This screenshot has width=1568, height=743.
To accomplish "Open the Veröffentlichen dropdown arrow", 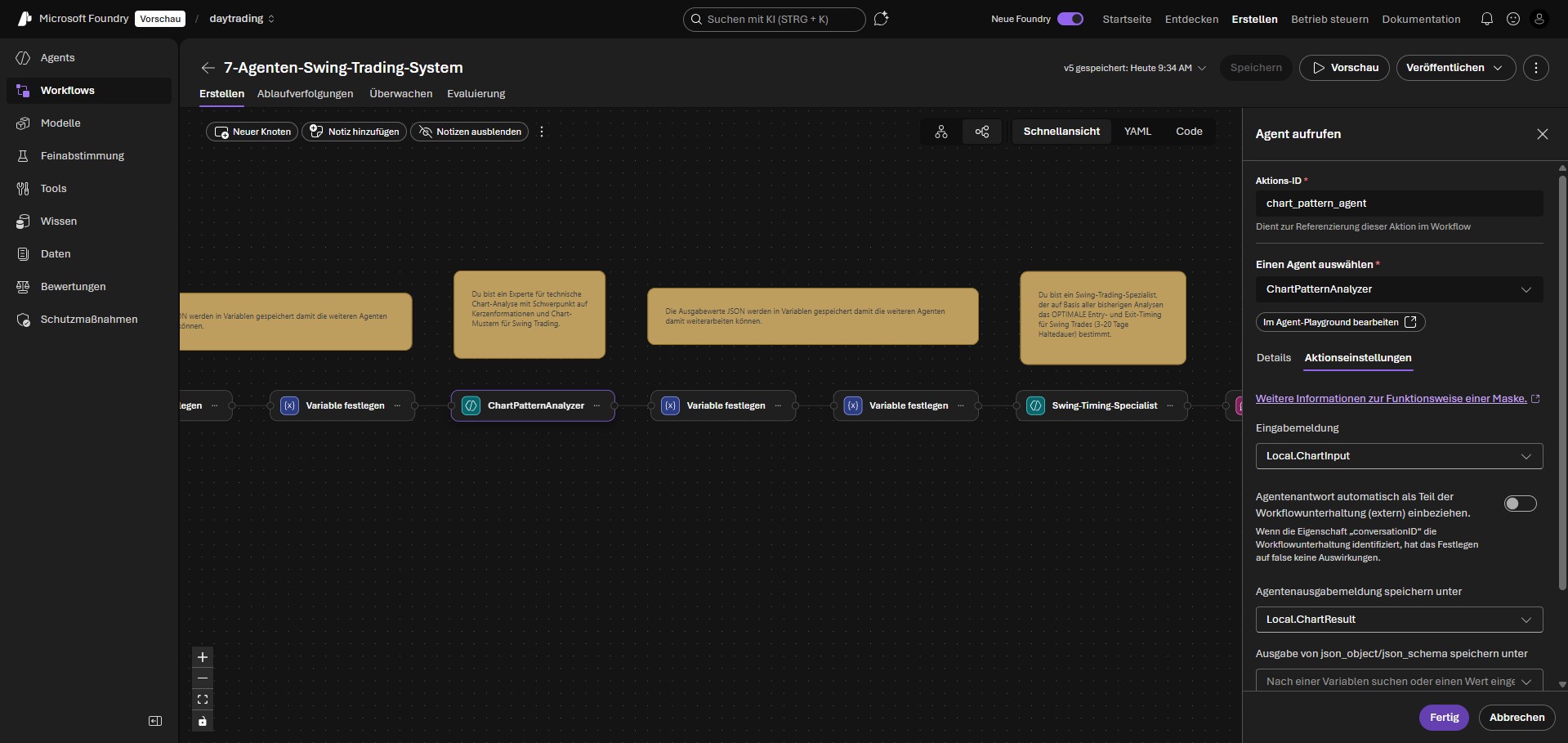I will [1496, 68].
